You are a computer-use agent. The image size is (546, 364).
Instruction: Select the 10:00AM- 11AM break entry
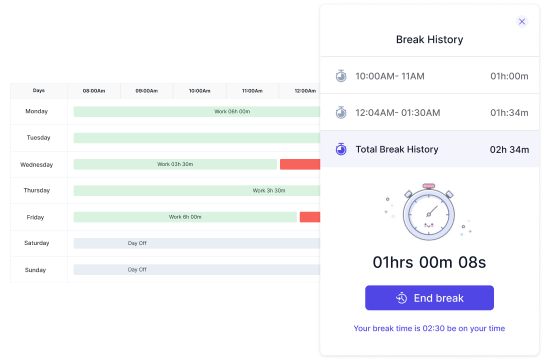429,76
